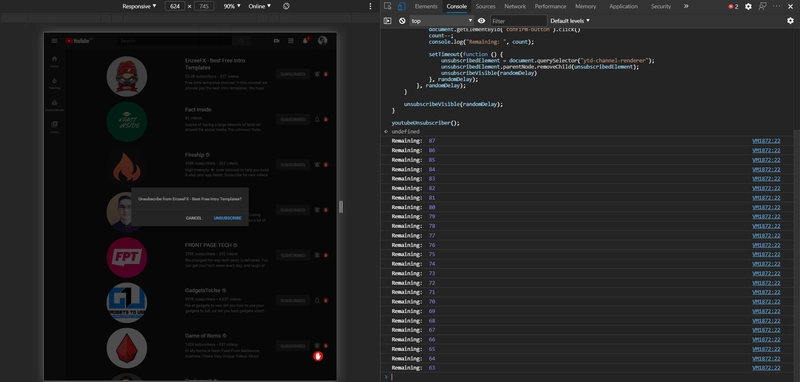The height and width of the screenshot is (382, 800).
Task: Click the YouTube create video camera icon
Action: (277, 41)
